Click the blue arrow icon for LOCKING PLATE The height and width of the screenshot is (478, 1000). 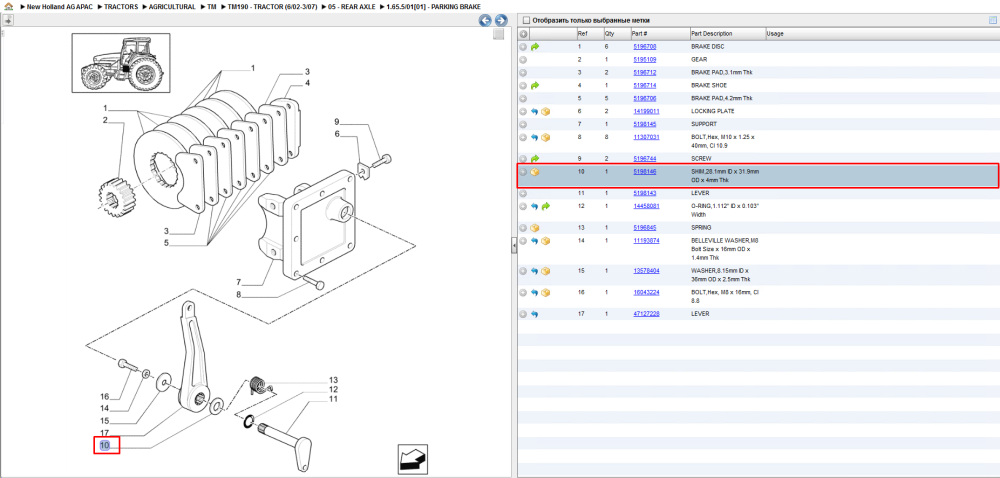coord(534,112)
